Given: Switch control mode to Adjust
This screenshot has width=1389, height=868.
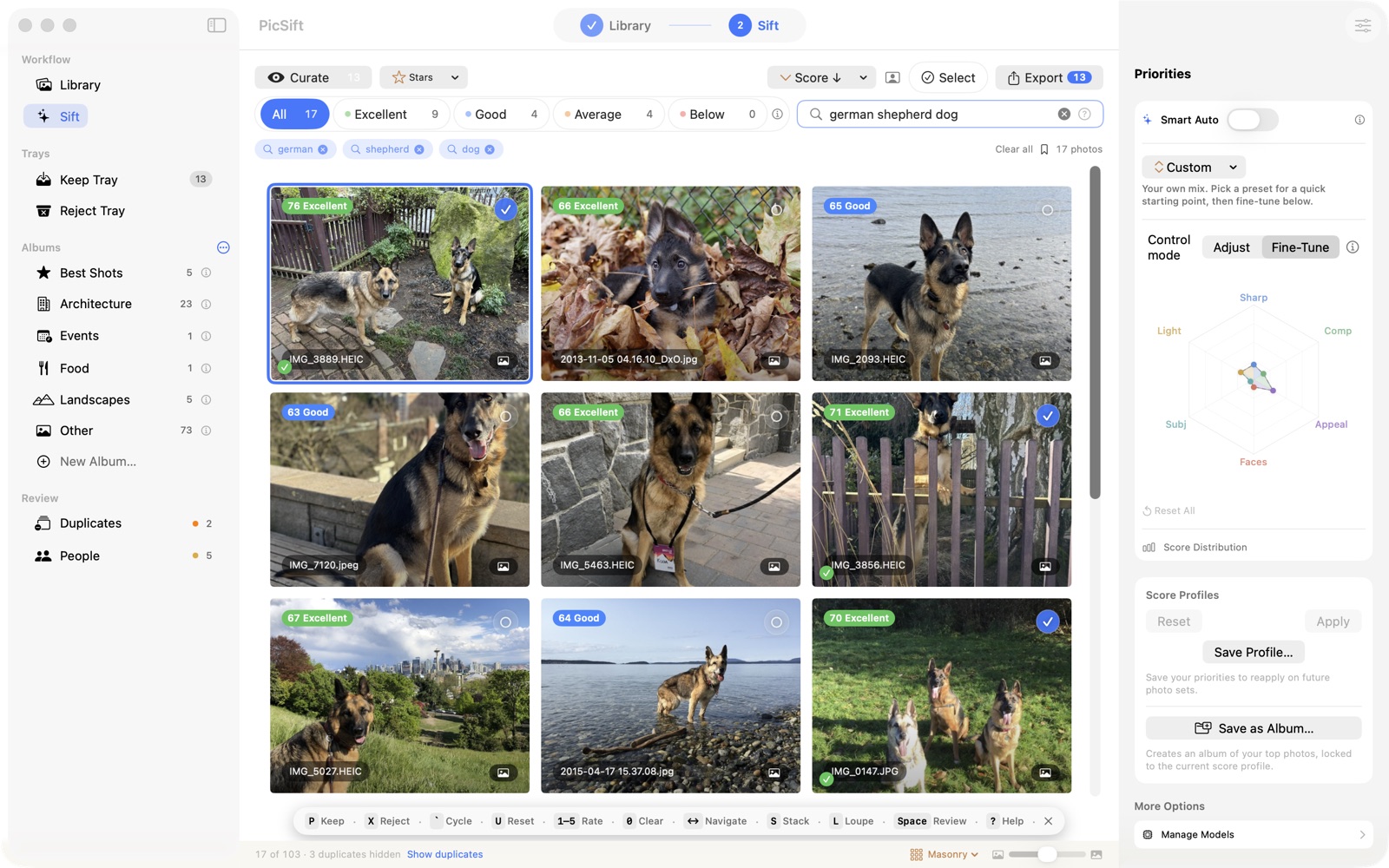Looking at the screenshot, I should coord(1231,247).
